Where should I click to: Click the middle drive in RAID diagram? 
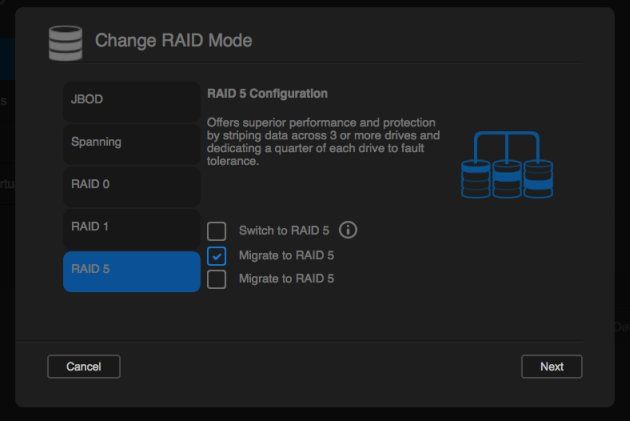[507, 179]
